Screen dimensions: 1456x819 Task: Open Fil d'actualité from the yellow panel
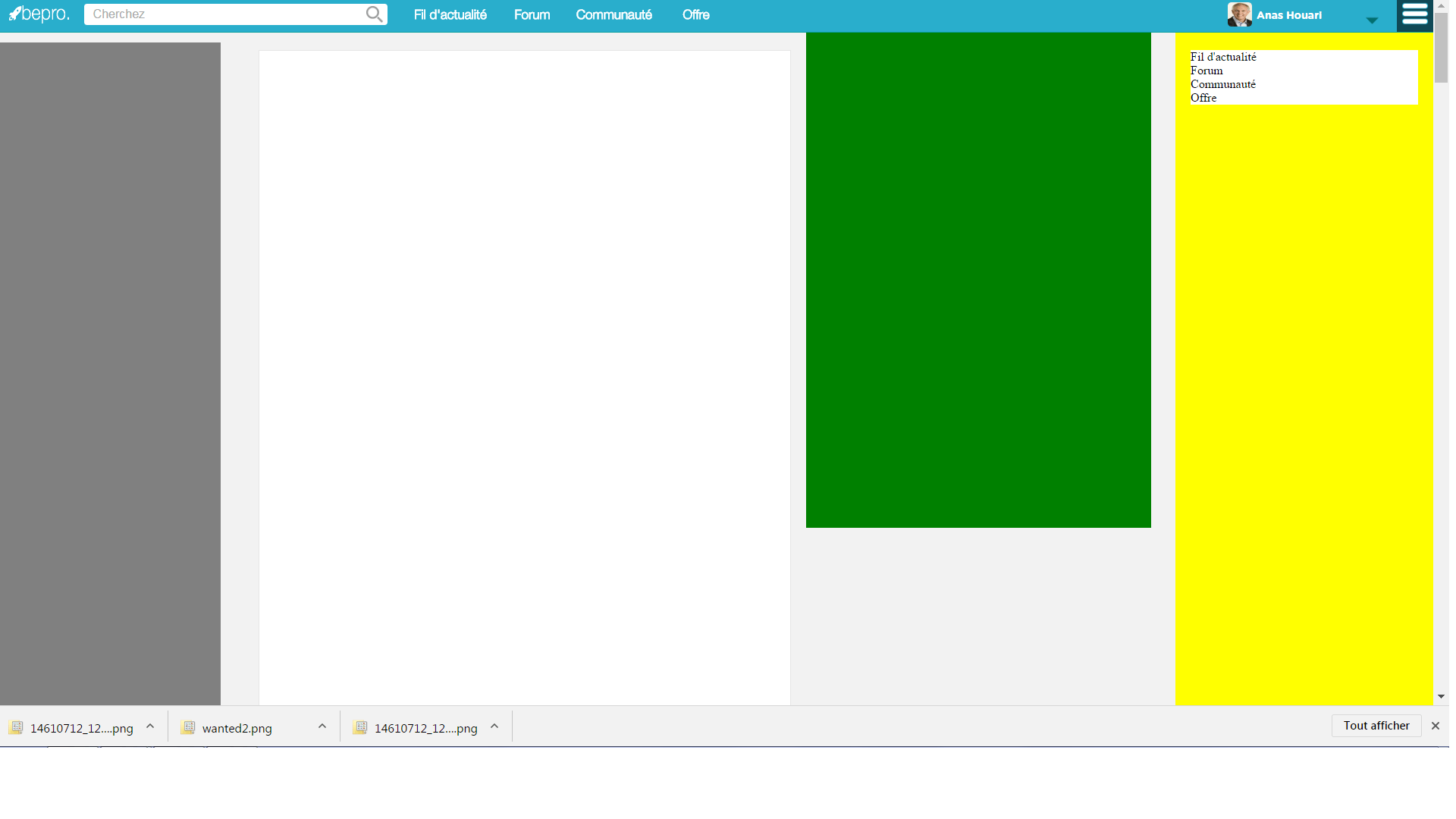pyautogui.click(x=1222, y=56)
